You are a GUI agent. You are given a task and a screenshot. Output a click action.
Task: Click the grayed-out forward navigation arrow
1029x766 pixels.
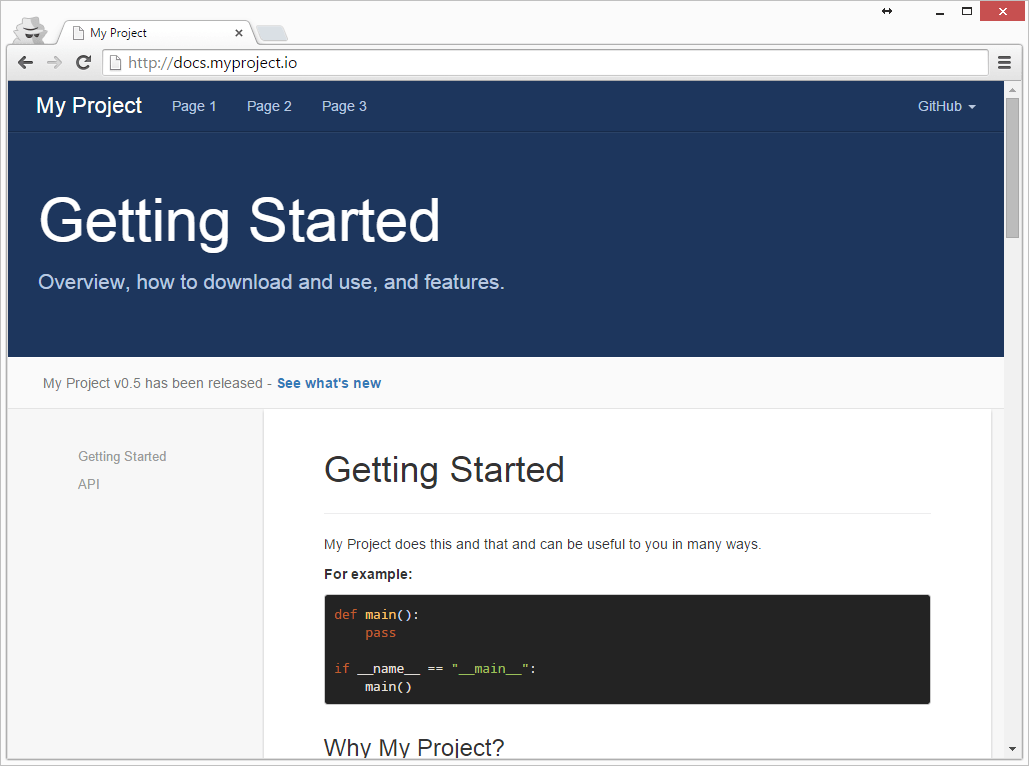53,62
